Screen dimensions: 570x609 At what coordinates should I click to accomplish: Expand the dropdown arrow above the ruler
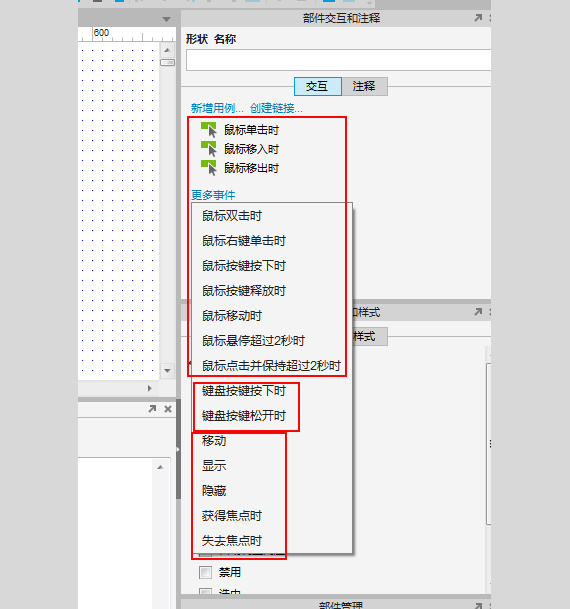tap(167, 19)
